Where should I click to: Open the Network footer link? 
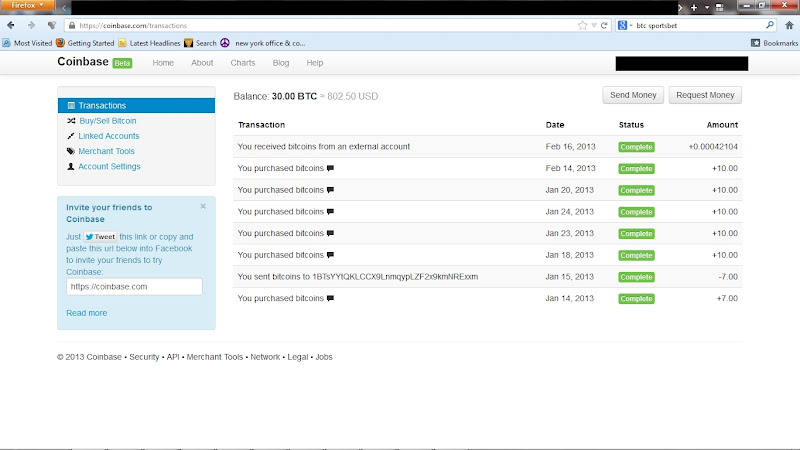coord(265,357)
